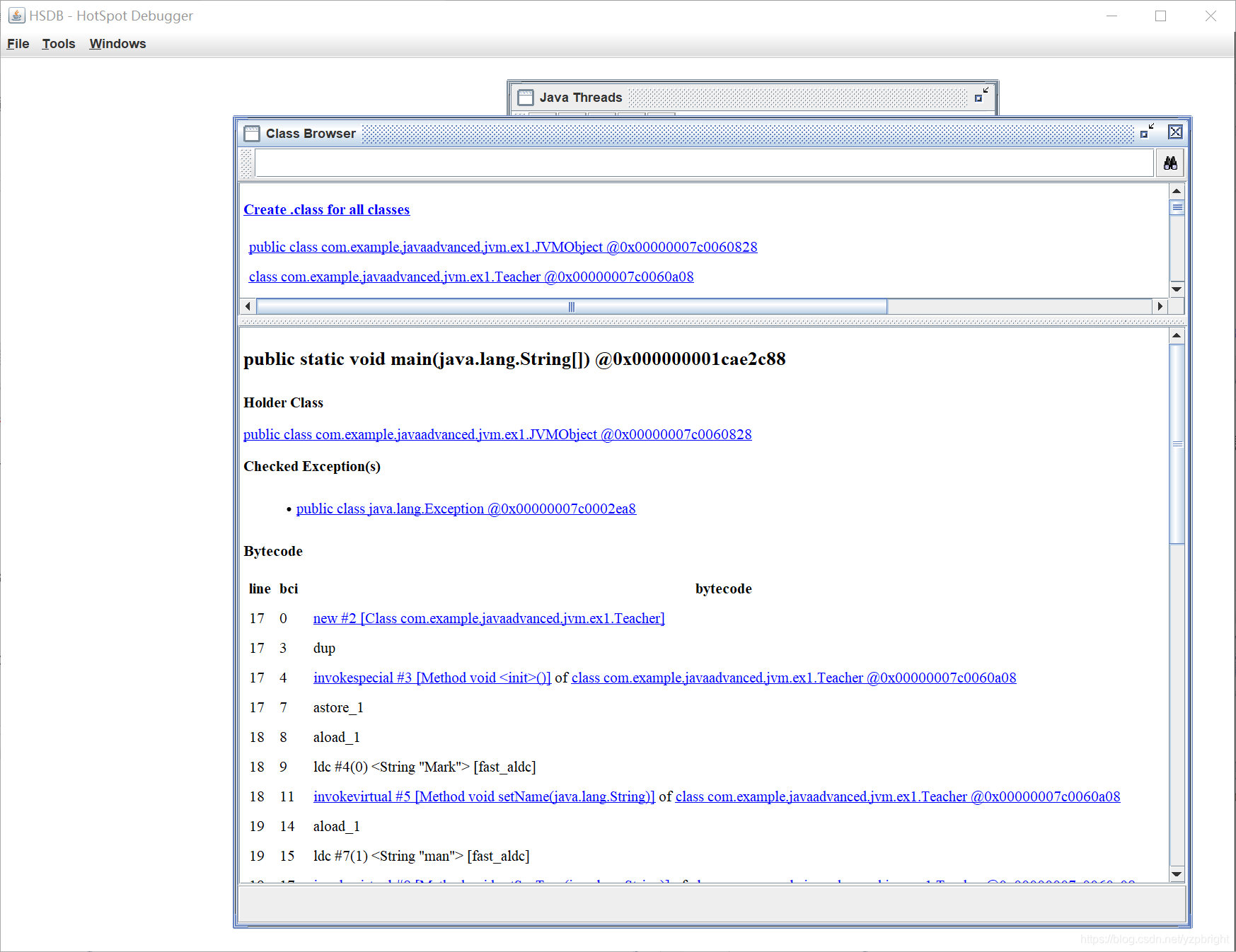The height and width of the screenshot is (952, 1236).
Task: Click the 'Bytecode' section heading
Action: [x=273, y=551]
